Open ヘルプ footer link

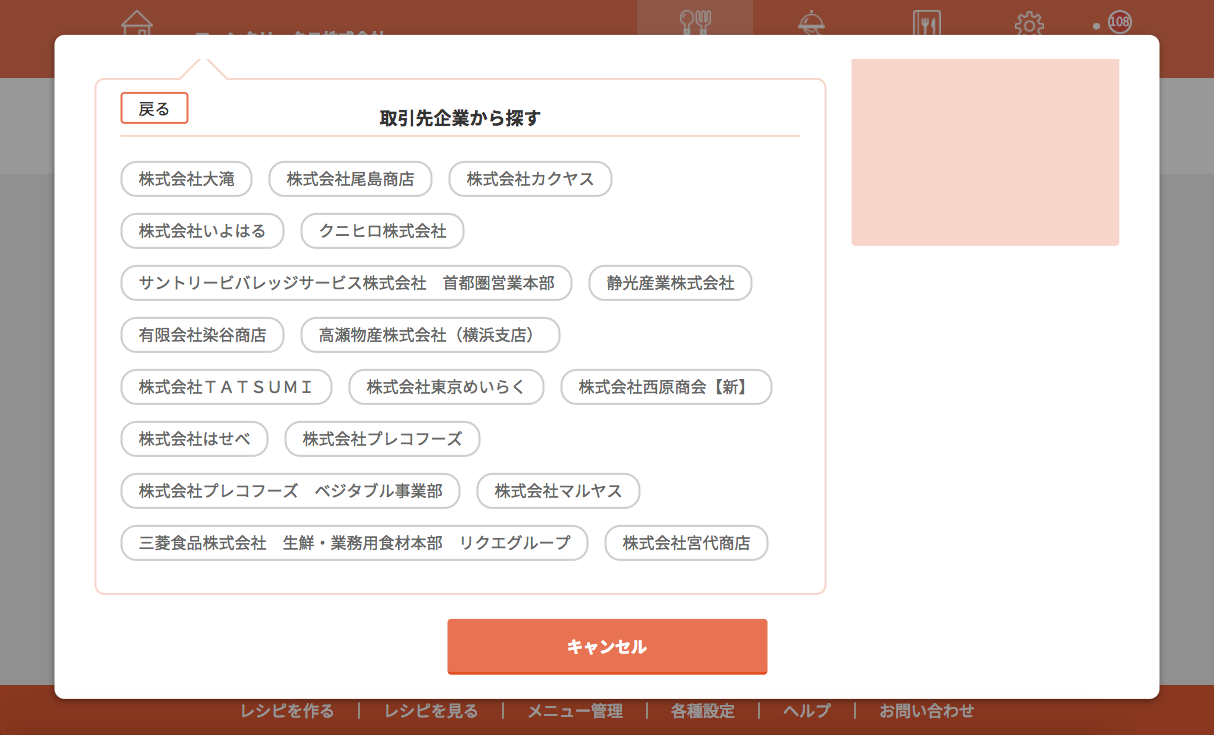[x=807, y=711]
